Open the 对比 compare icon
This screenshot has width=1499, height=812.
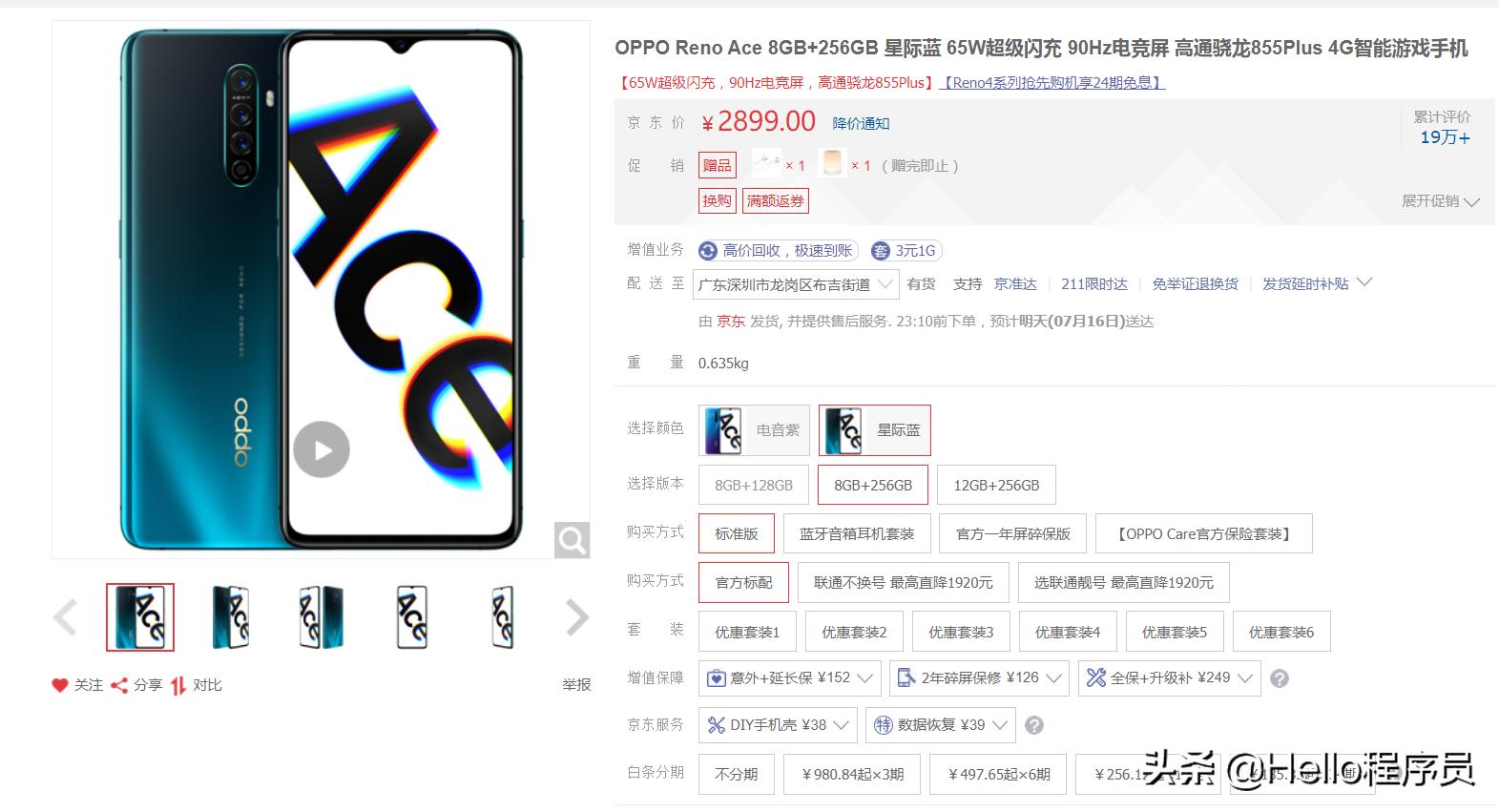178,685
